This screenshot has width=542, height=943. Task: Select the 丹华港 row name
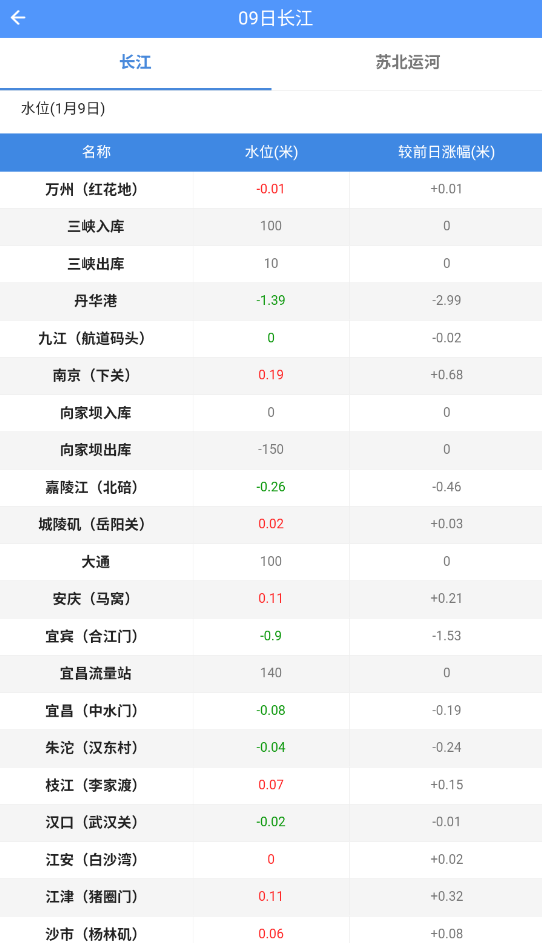(96, 301)
